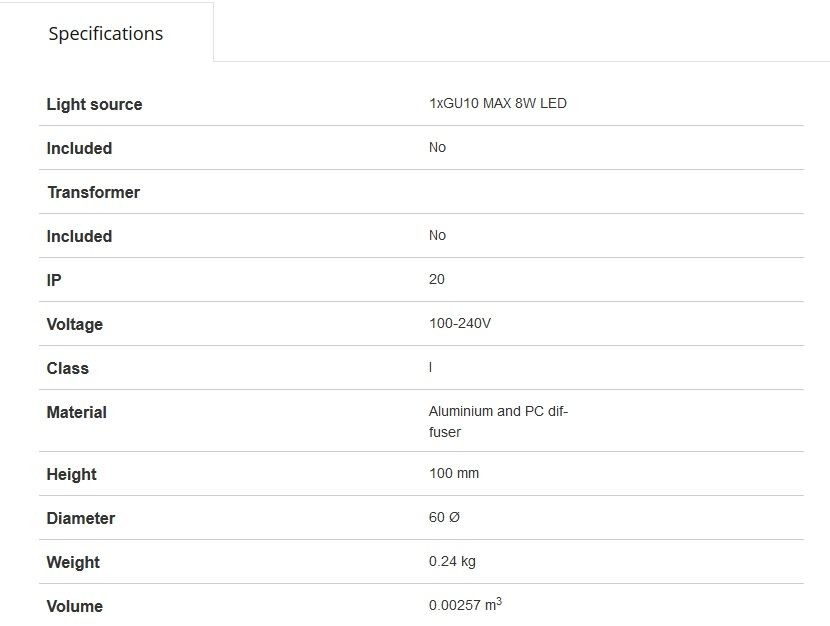
Task: Click the Light source label
Action: tap(94, 104)
